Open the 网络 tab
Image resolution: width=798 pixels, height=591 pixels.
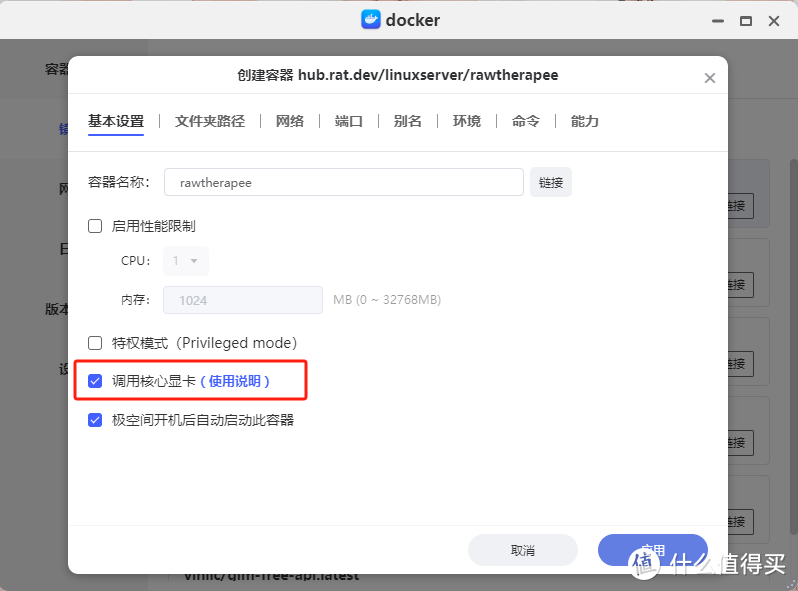click(290, 121)
